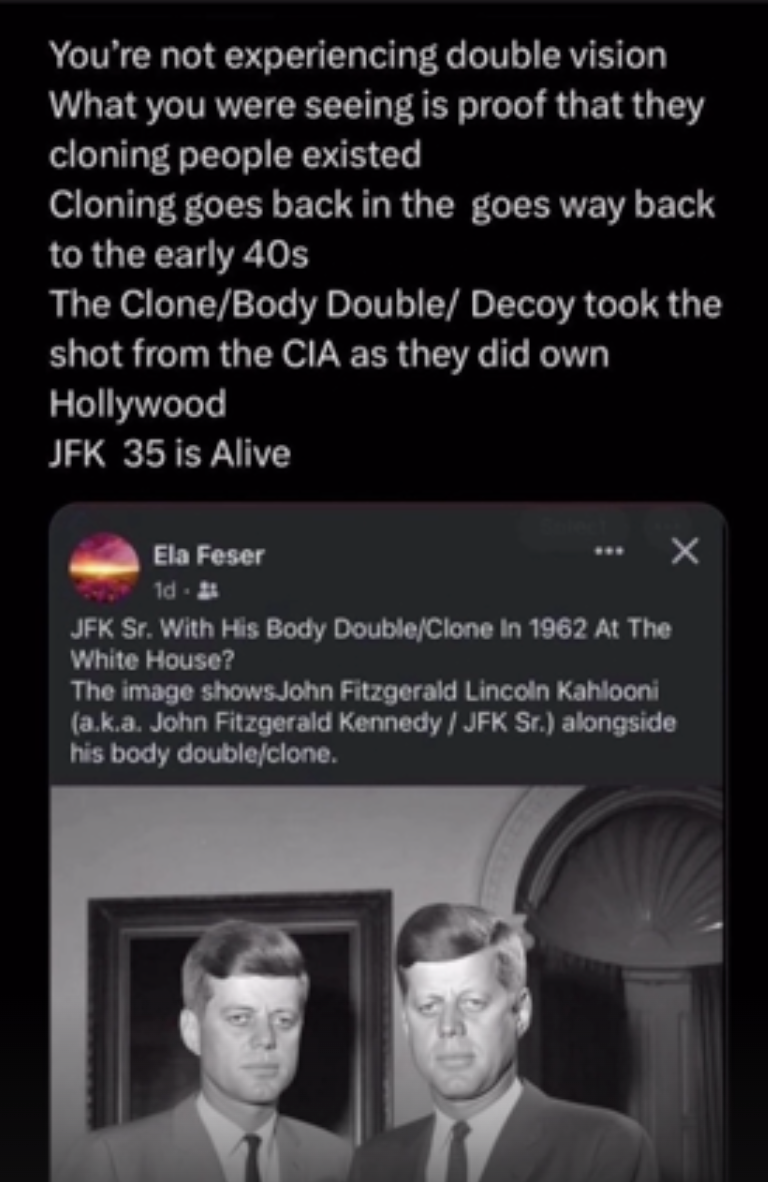Dismiss the embedded post with the X
This screenshot has height=1182, width=768.
[684, 551]
